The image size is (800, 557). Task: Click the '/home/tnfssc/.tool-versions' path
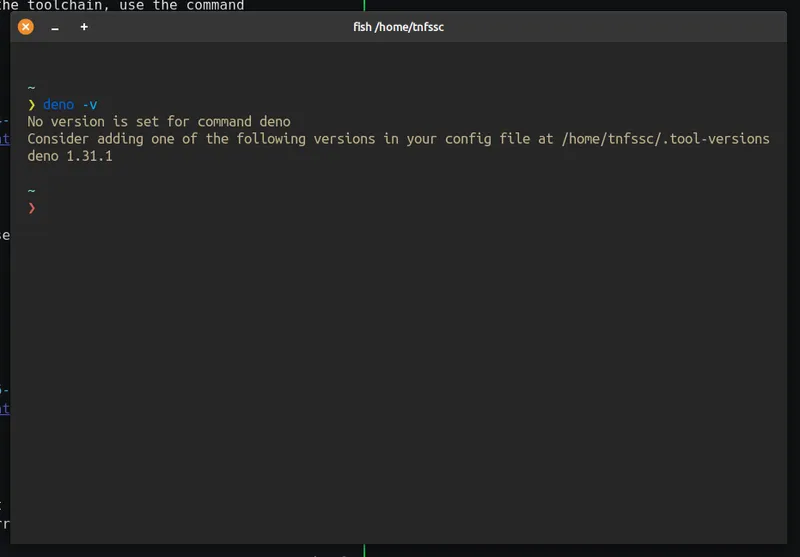(x=665, y=139)
